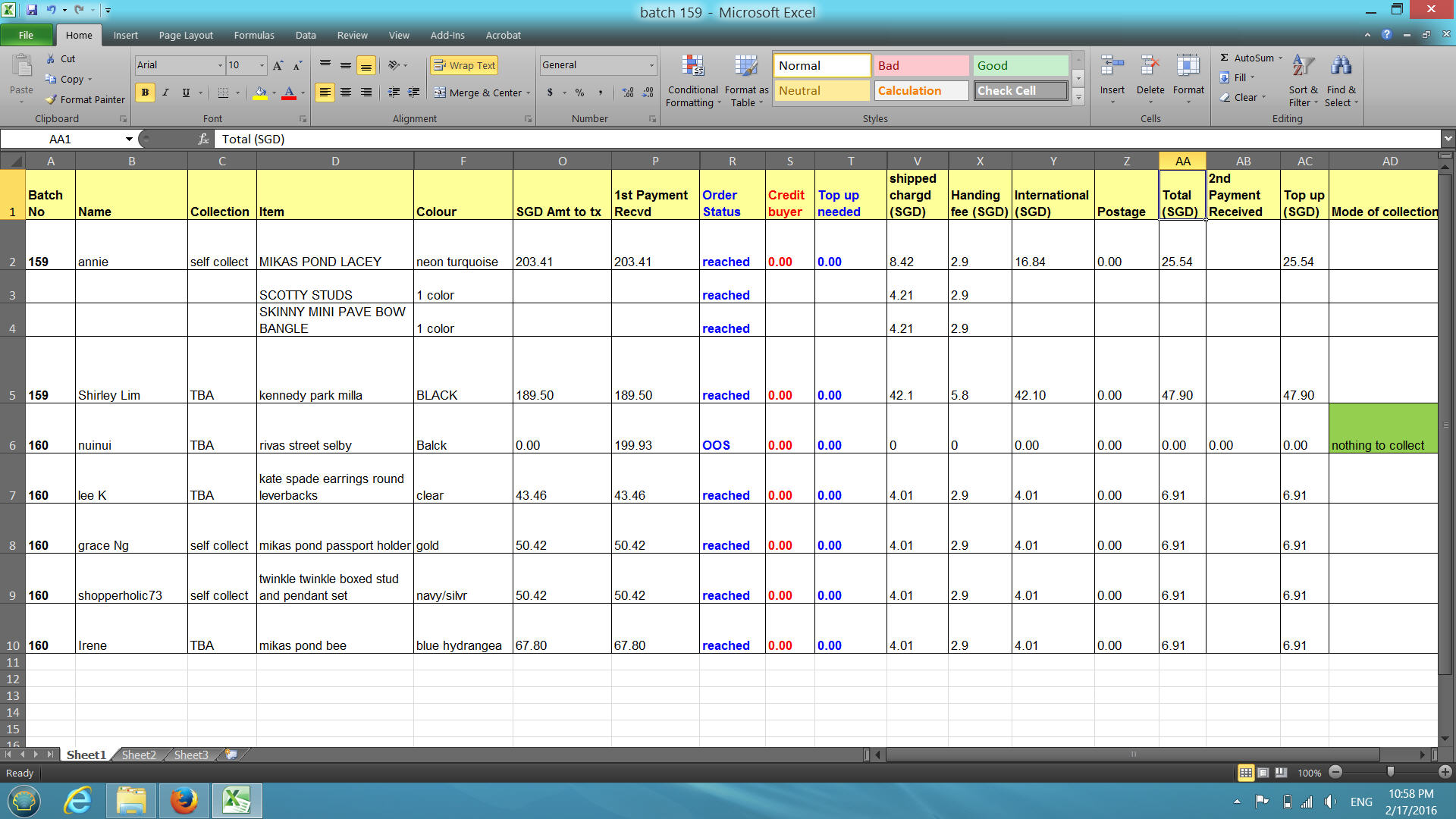
Task: Click Save icon in Quick Access Toolbar
Action: [x=32, y=11]
